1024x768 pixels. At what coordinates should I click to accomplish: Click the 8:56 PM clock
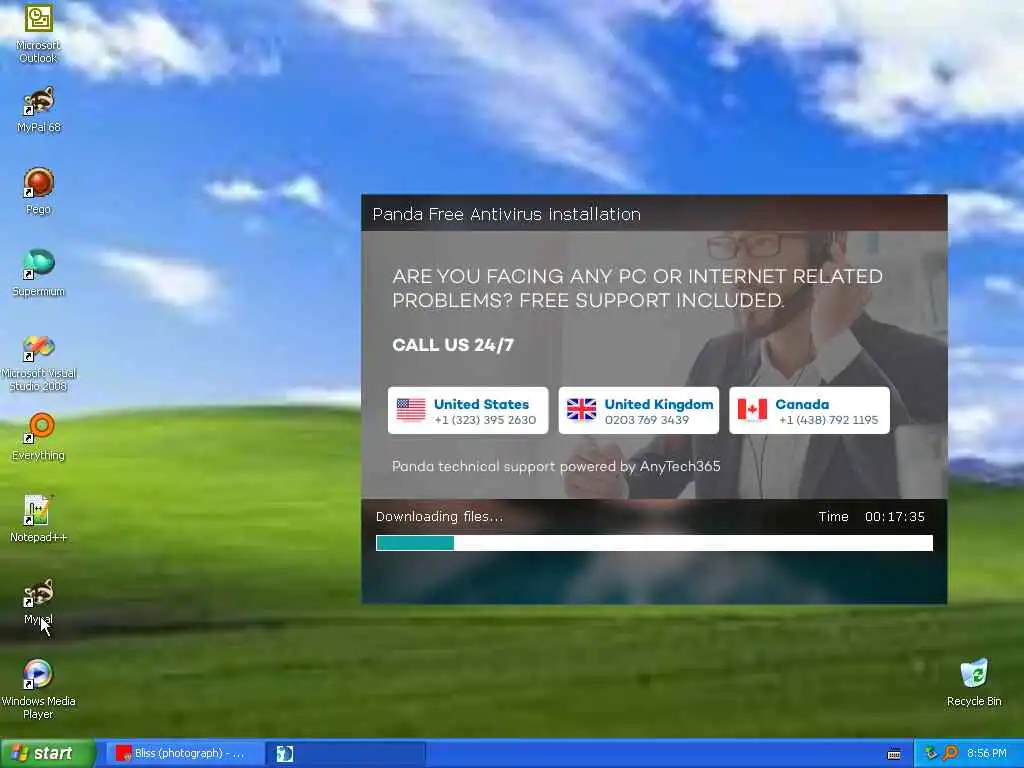click(986, 753)
